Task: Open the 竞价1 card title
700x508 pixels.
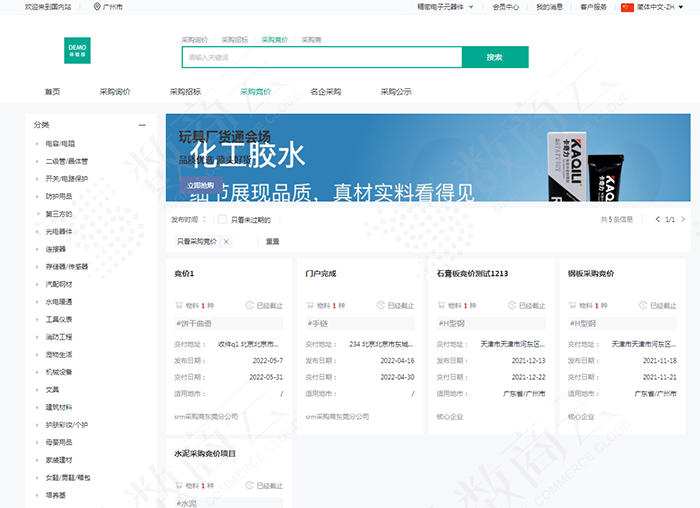Action: (184, 273)
